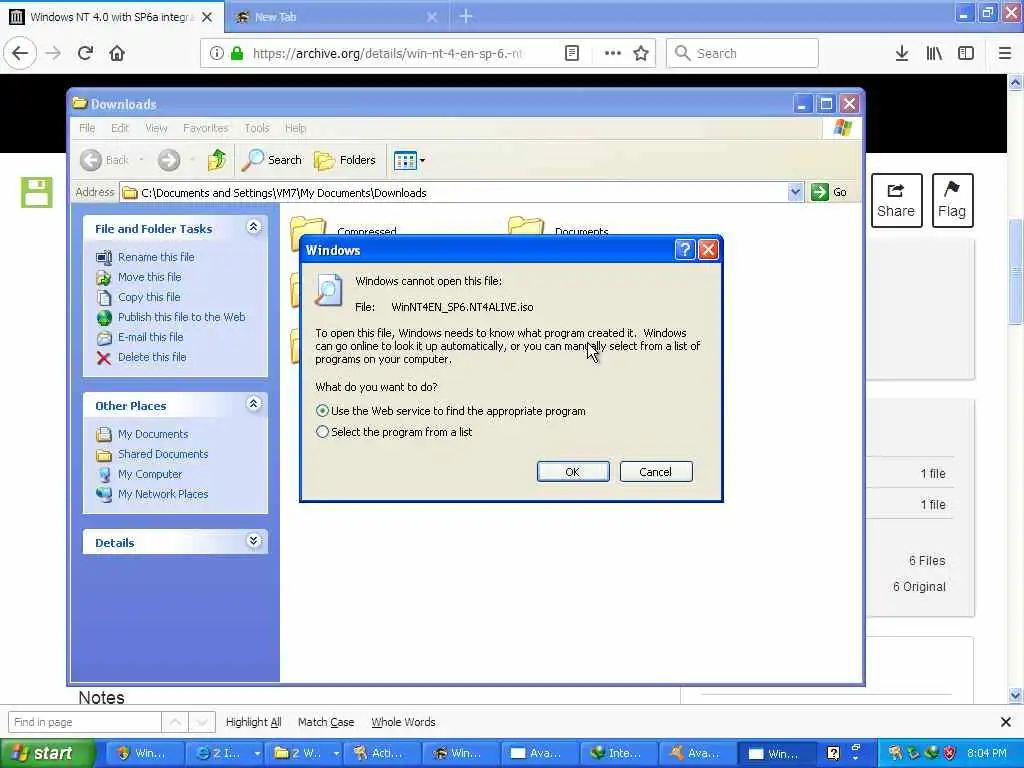Image resolution: width=1024 pixels, height=768 pixels.
Task: Click Firefox URL address field
Action: (x=387, y=53)
